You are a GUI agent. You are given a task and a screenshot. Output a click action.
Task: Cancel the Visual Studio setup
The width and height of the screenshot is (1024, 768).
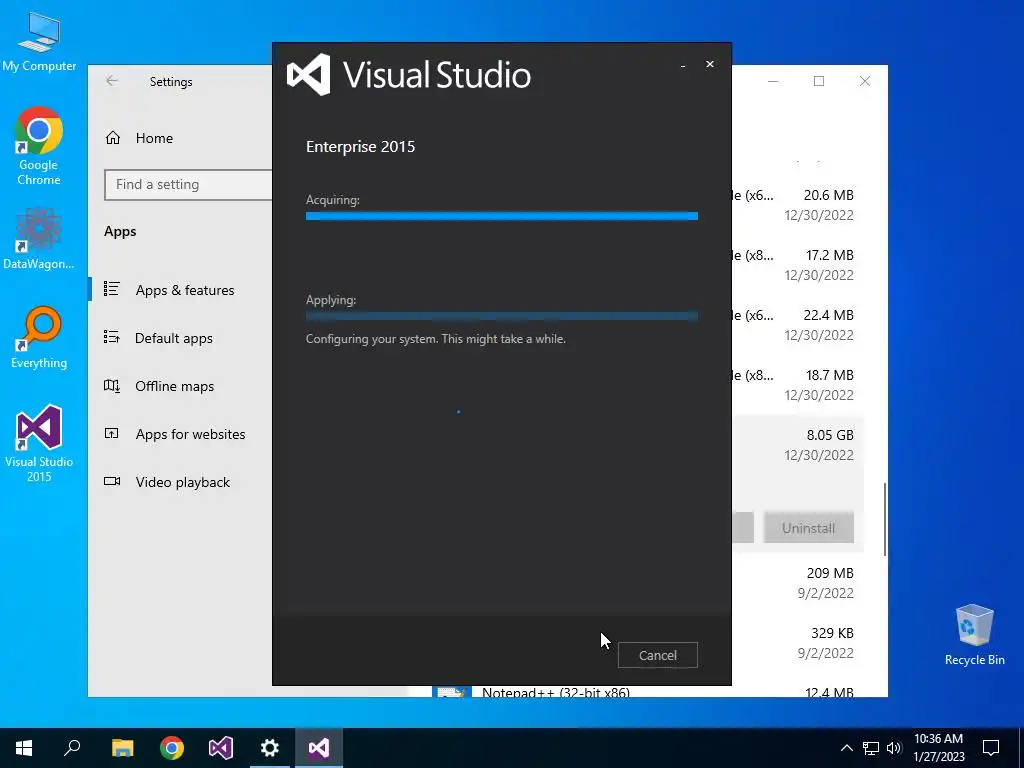coord(658,655)
